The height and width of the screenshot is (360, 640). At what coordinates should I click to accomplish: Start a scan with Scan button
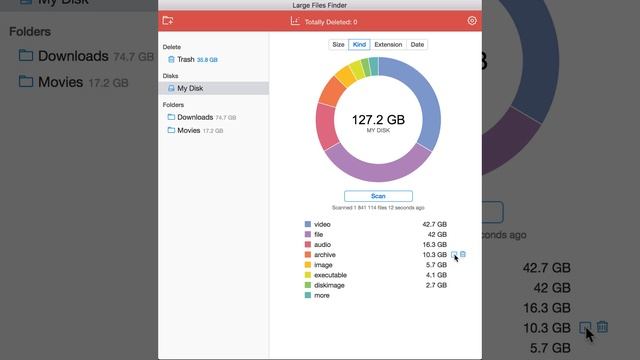pyautogui.click(x=378, y=196)
